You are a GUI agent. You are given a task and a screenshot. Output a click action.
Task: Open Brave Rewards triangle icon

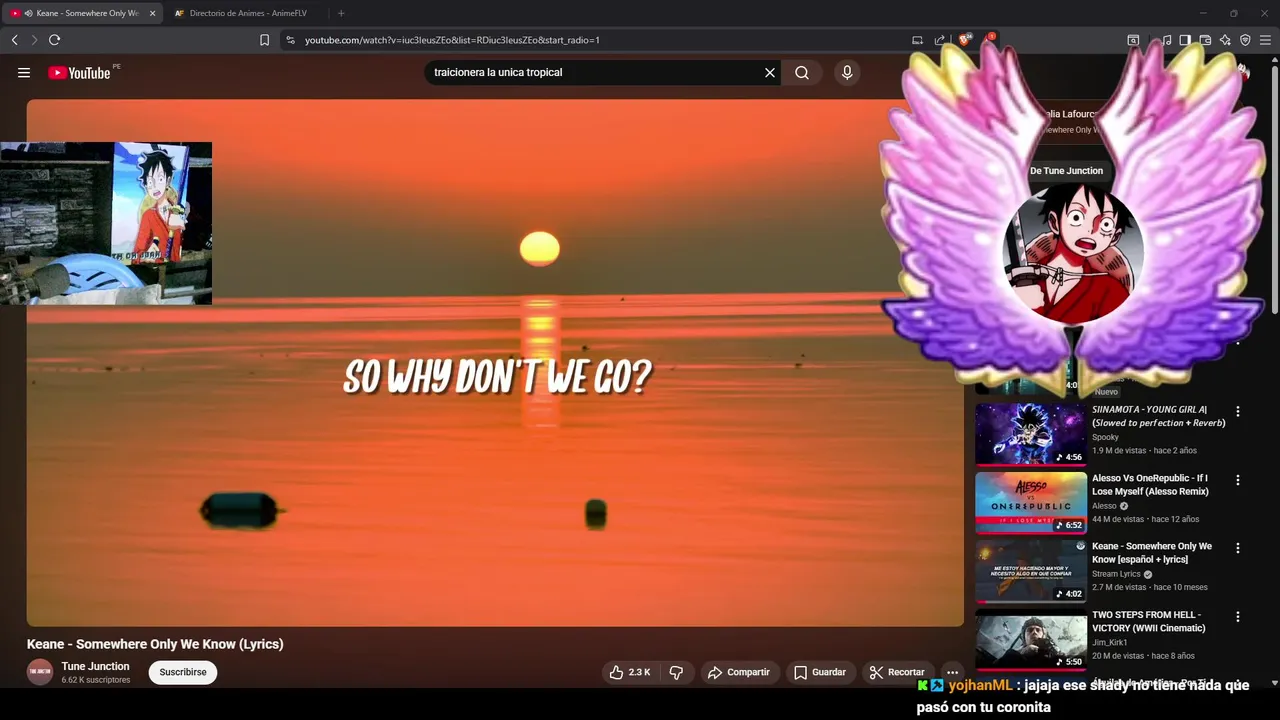coord(988,40)
